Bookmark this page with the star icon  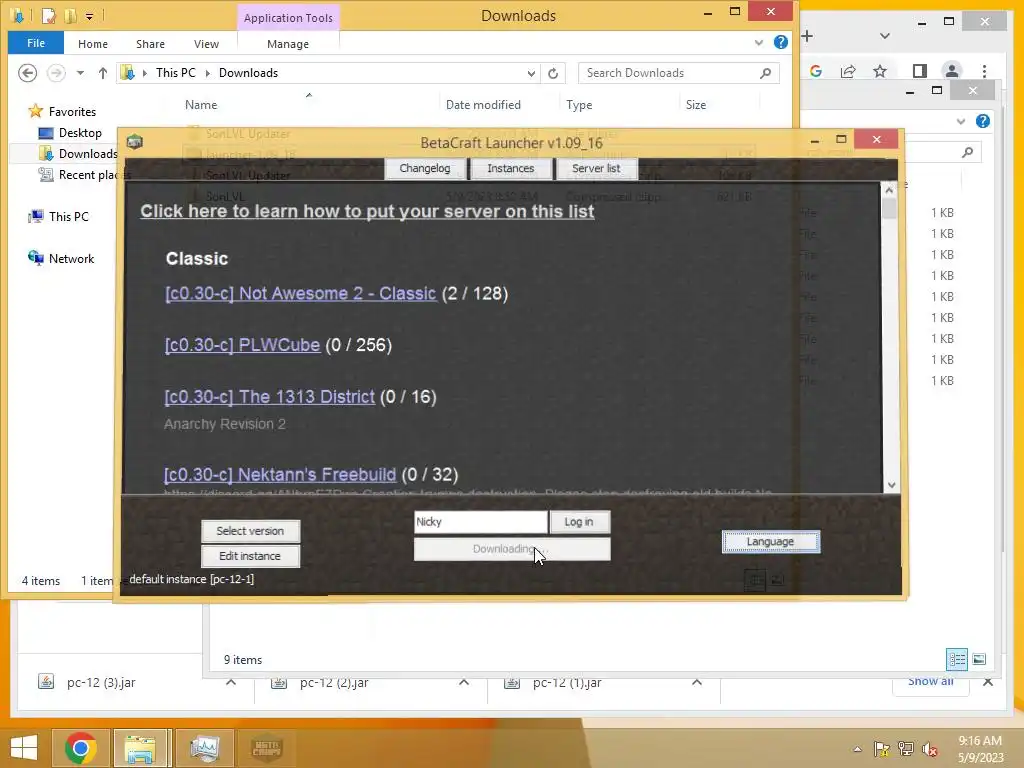[880, 71]
